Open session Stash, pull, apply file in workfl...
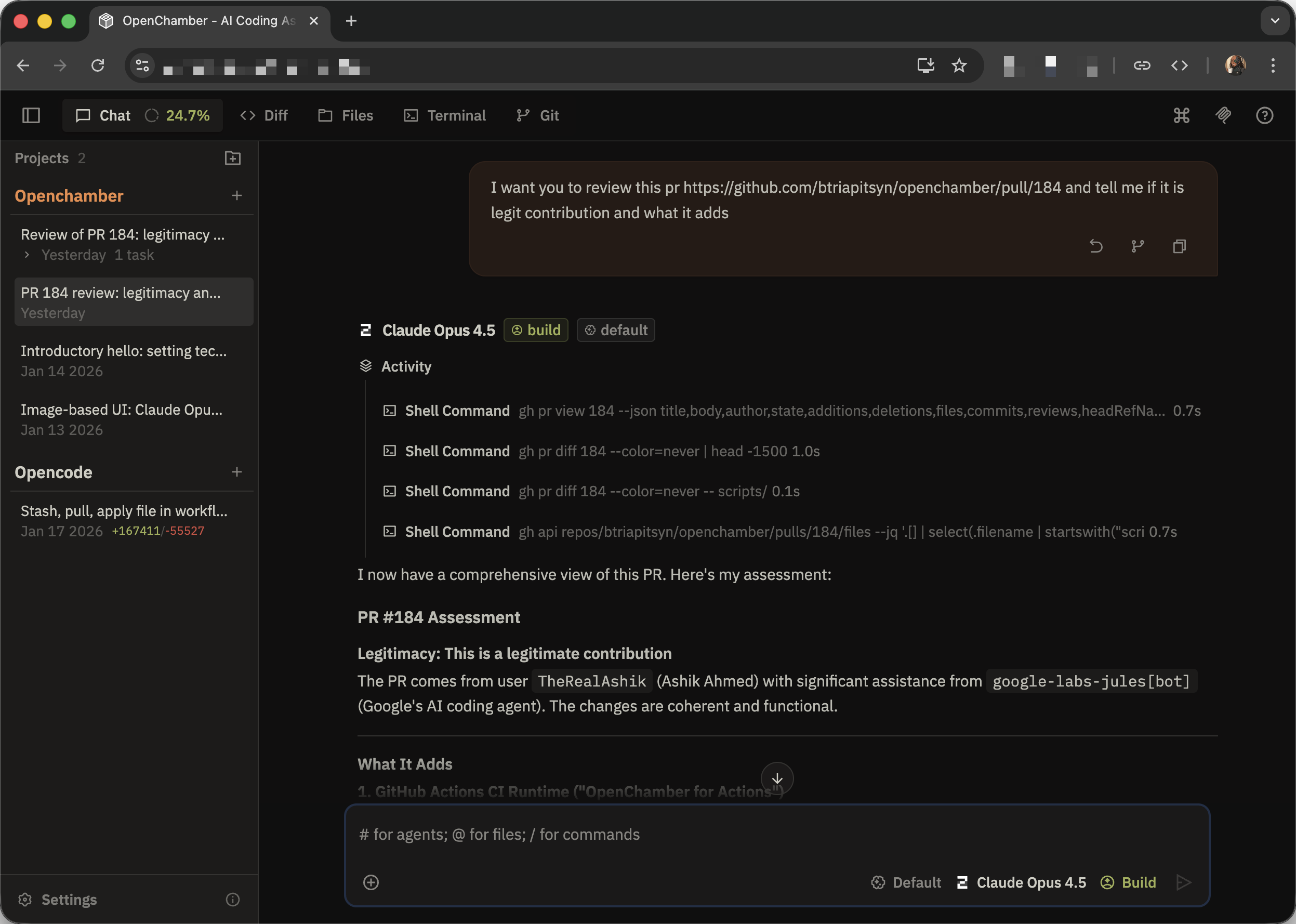This screenshot has height=924, width=1296. [x=134, y=521]
